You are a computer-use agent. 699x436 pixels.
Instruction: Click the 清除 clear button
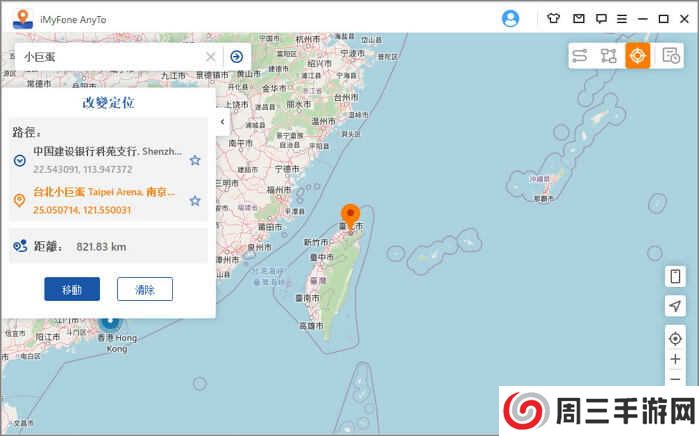[x=145, y=289]
